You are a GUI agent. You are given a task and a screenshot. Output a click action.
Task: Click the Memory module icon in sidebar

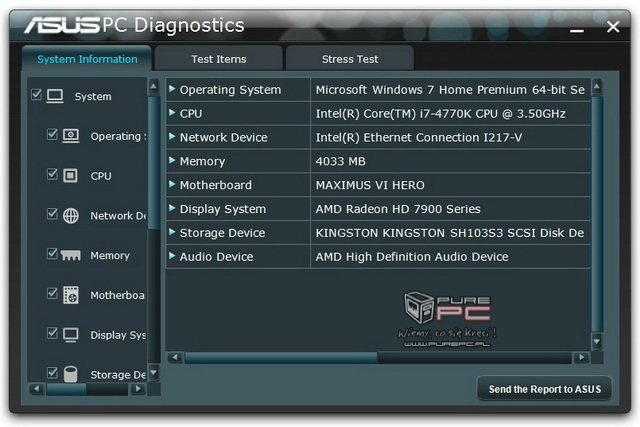point(71,256)
